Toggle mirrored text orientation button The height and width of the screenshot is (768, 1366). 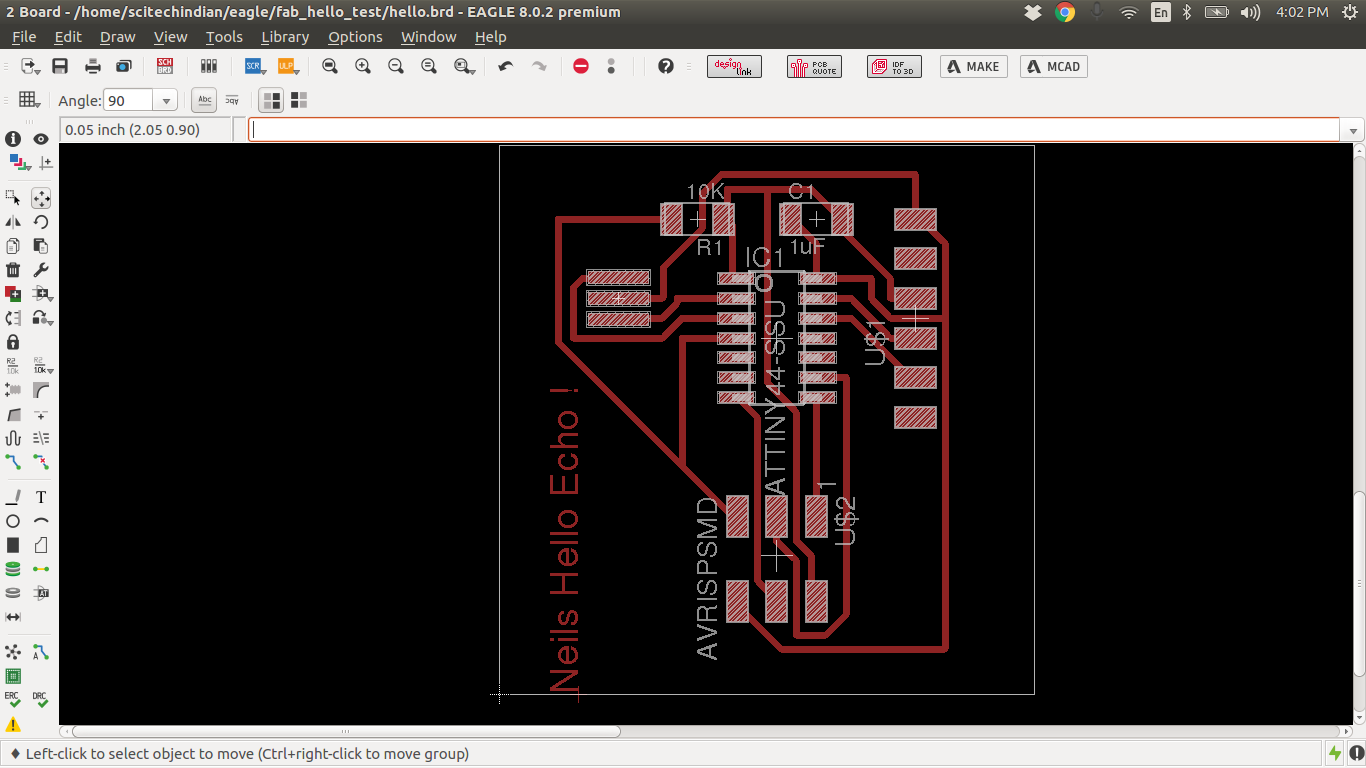[232, 100]
